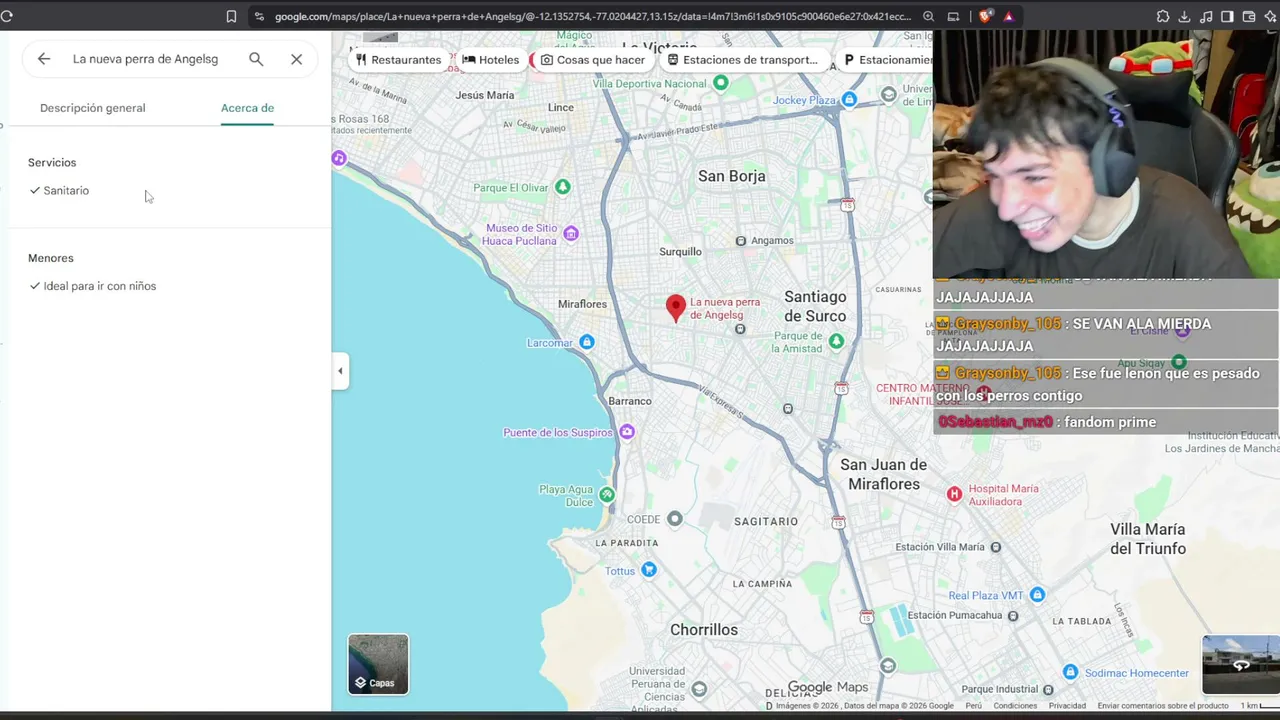Open the Capas layers thumbnail
1280x720 pixels.
[378, 664]
